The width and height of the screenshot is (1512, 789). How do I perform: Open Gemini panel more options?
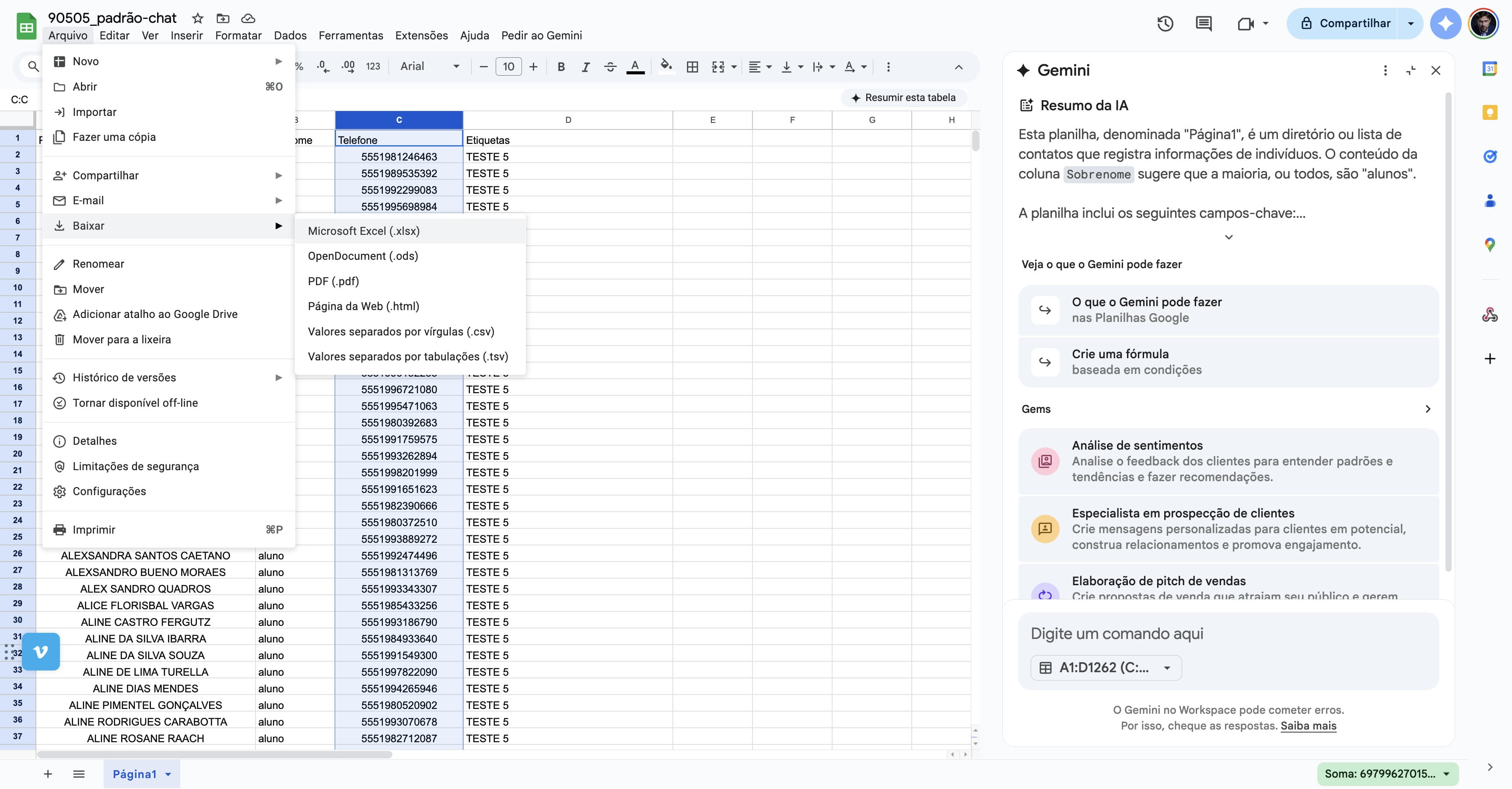(1385, 70)
